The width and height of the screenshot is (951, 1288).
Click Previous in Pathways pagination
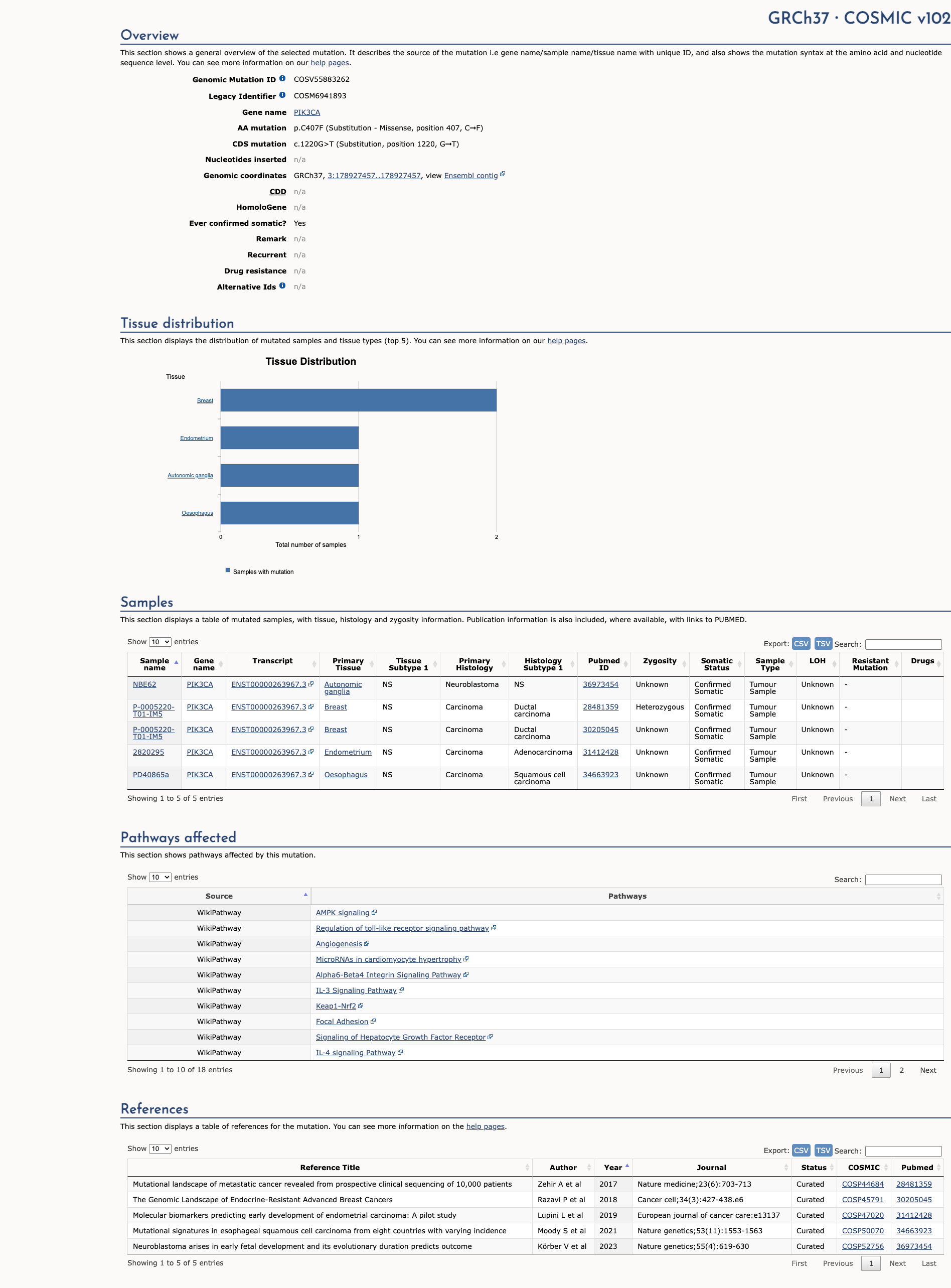point(848,1070)
